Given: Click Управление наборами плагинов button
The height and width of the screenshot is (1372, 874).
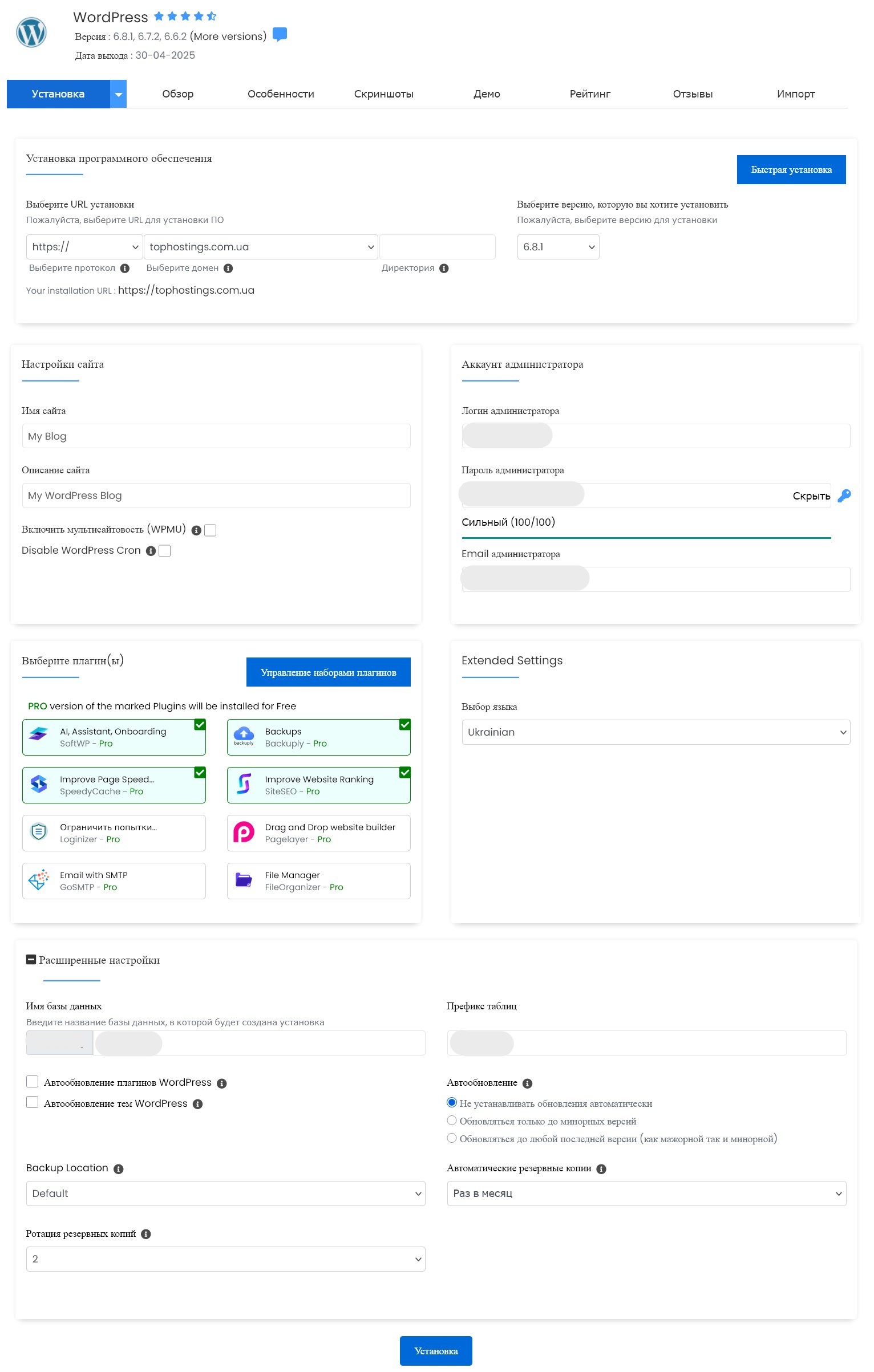Looking at the screenshot, I should [328, 672].
